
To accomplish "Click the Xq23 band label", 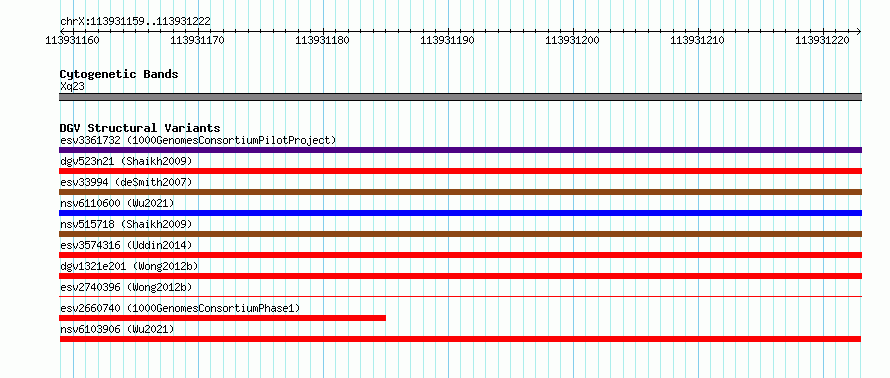I will point(72,86).
